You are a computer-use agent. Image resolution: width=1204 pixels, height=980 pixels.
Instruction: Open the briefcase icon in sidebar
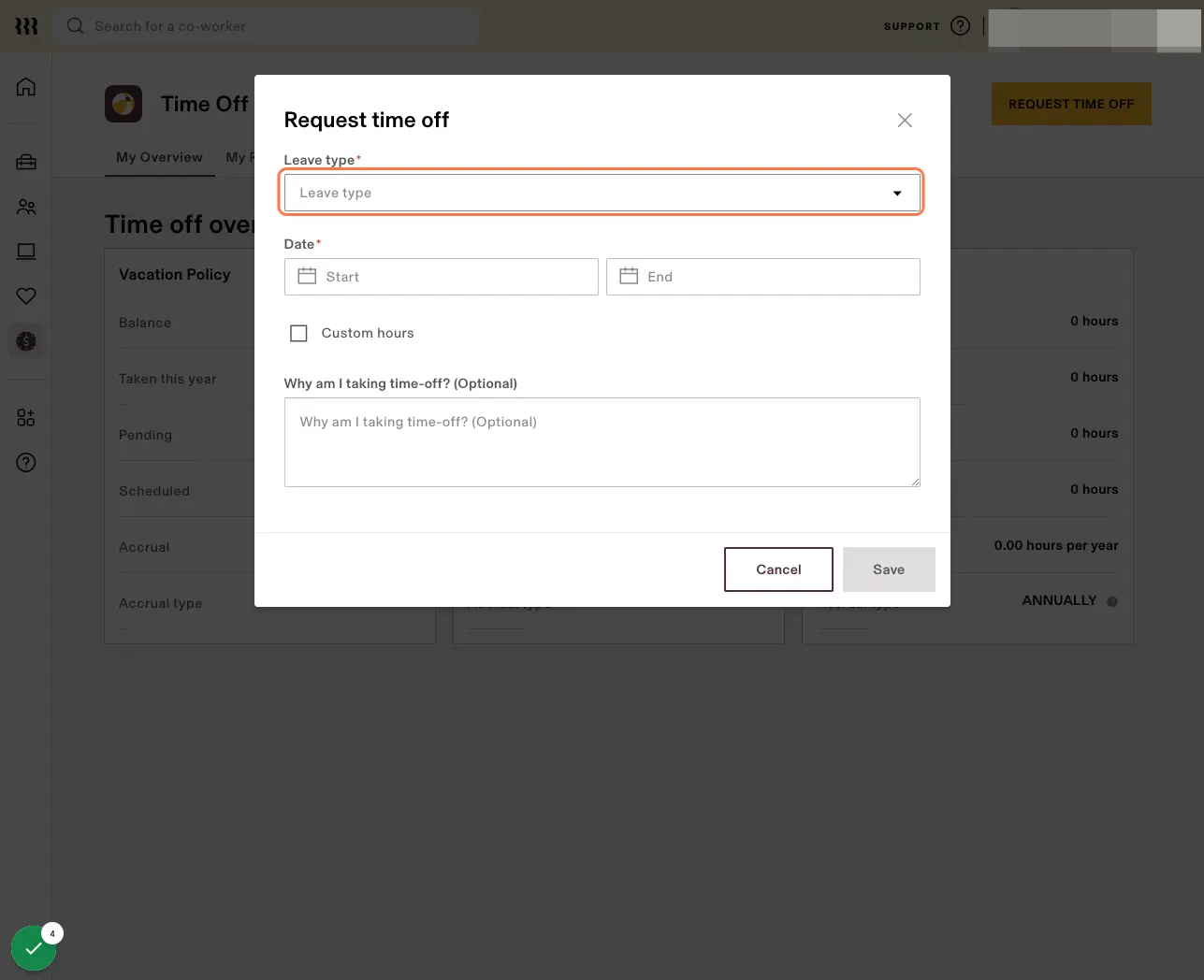pyautogui.click(x=26, y=162)
